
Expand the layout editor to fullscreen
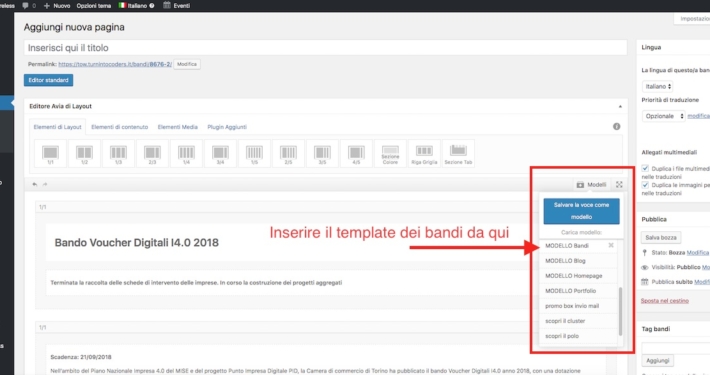[x=619, y=184]
